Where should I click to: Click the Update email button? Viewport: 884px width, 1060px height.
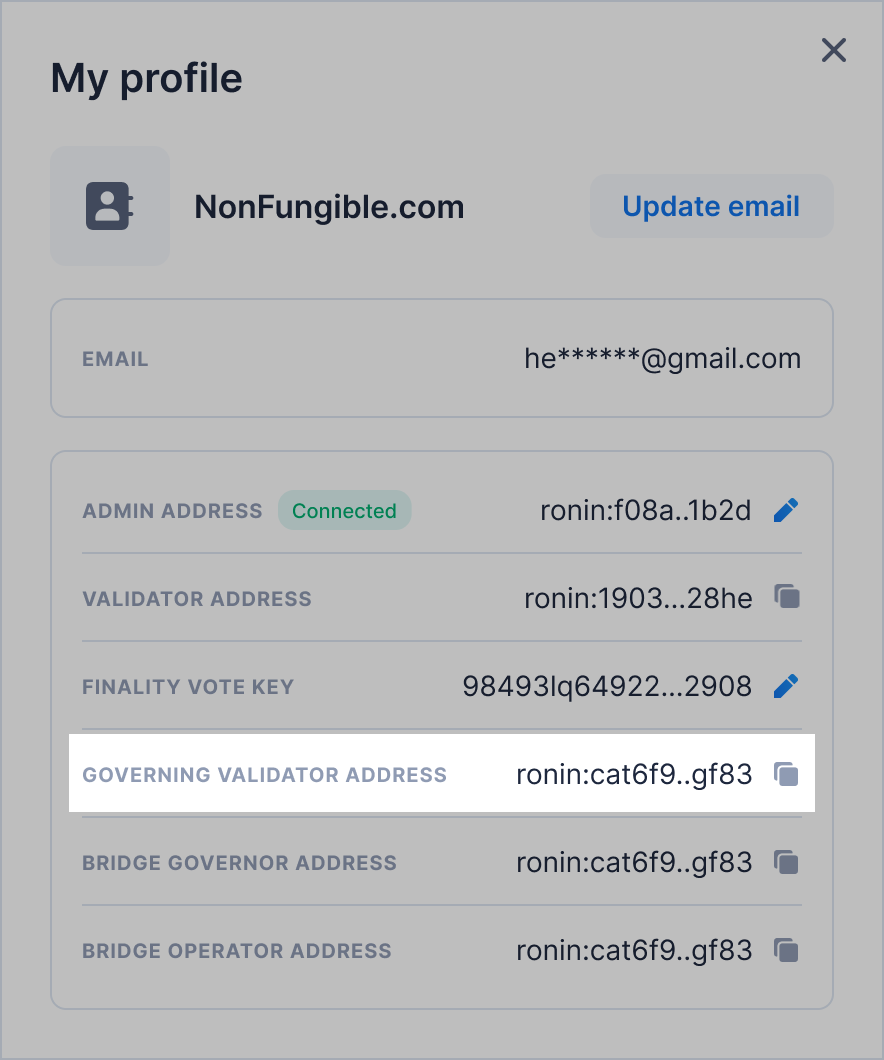pyautogui.click(x=711, y=206)
